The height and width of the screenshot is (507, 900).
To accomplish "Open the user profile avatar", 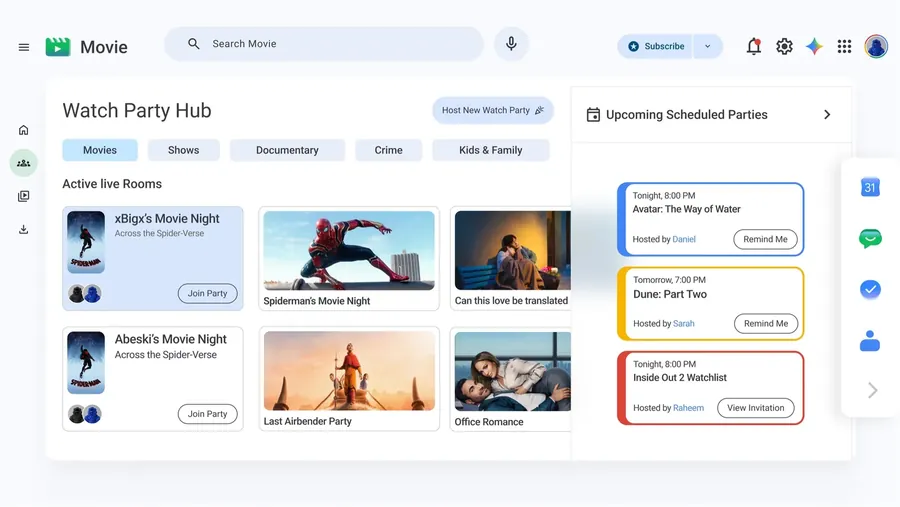I will pyautogui.click(x=876, y=46).
